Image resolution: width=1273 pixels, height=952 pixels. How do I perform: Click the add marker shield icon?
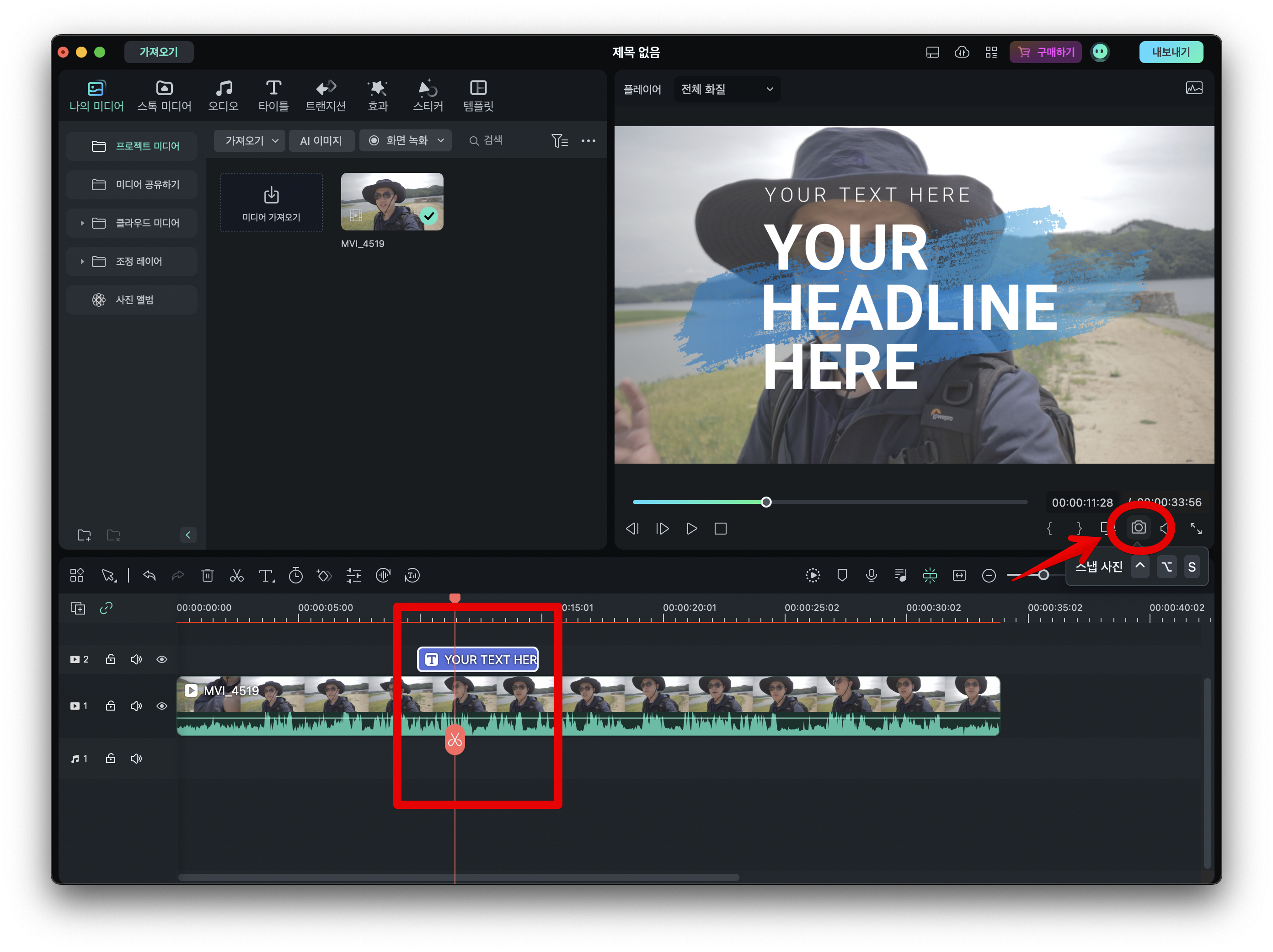pos(842,575)
